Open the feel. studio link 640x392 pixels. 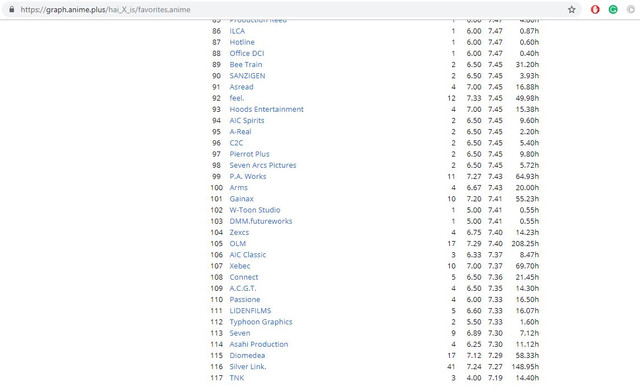click(x=237, y=98)
